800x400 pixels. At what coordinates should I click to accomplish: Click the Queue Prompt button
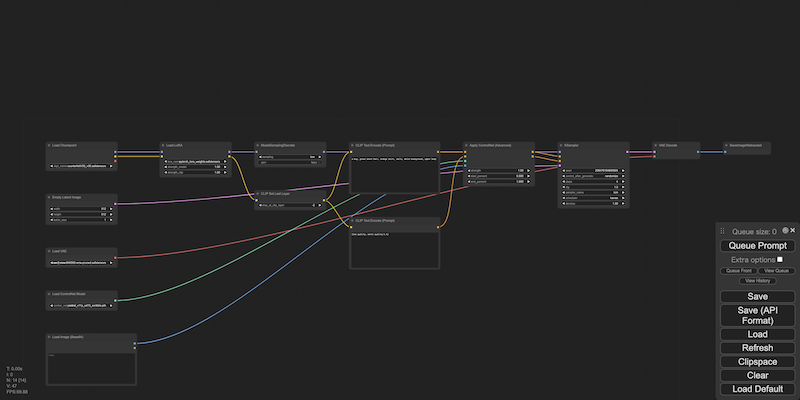coord(757,246)
